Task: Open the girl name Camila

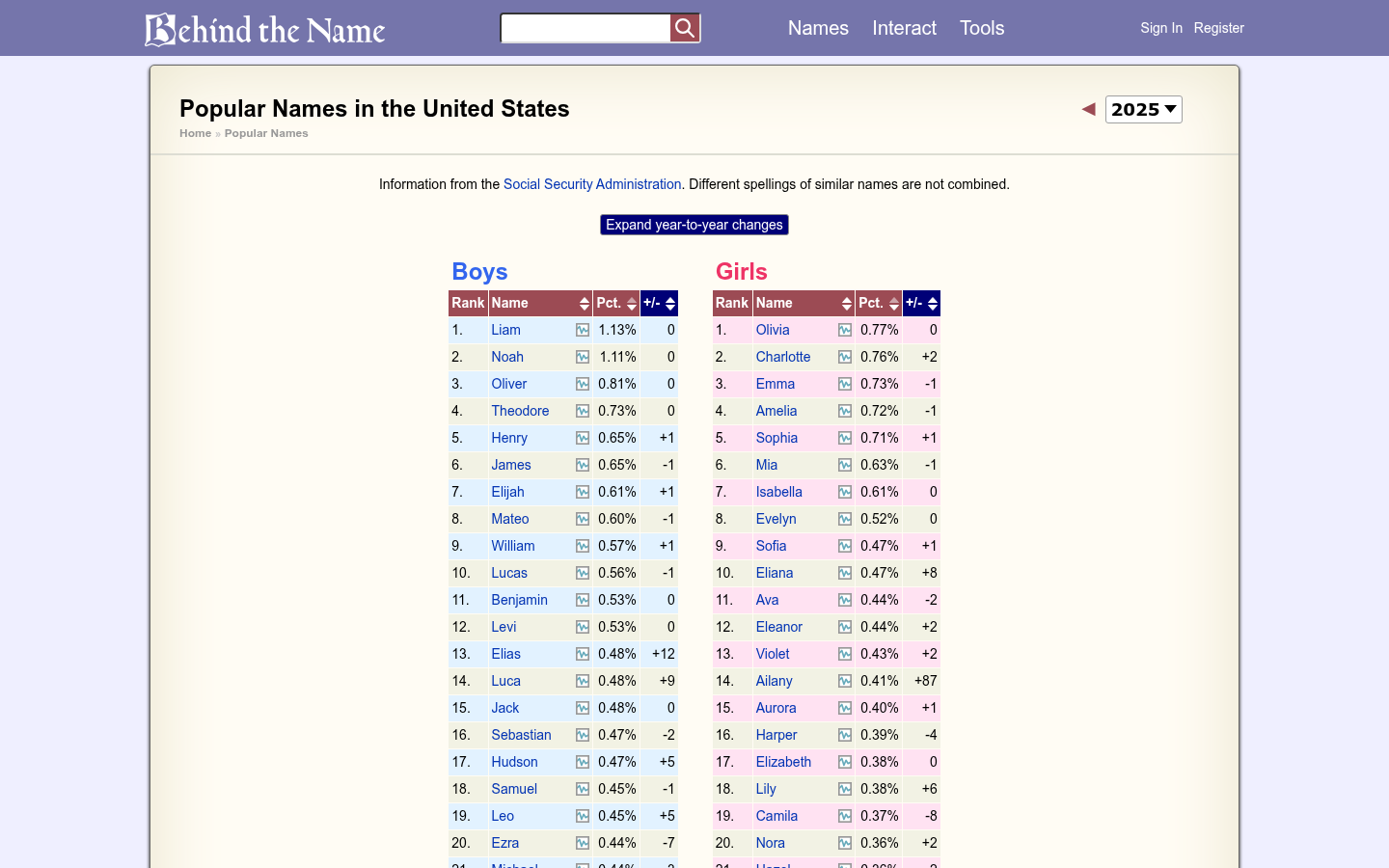Action: pyautogui.click(x=776, y=816)
